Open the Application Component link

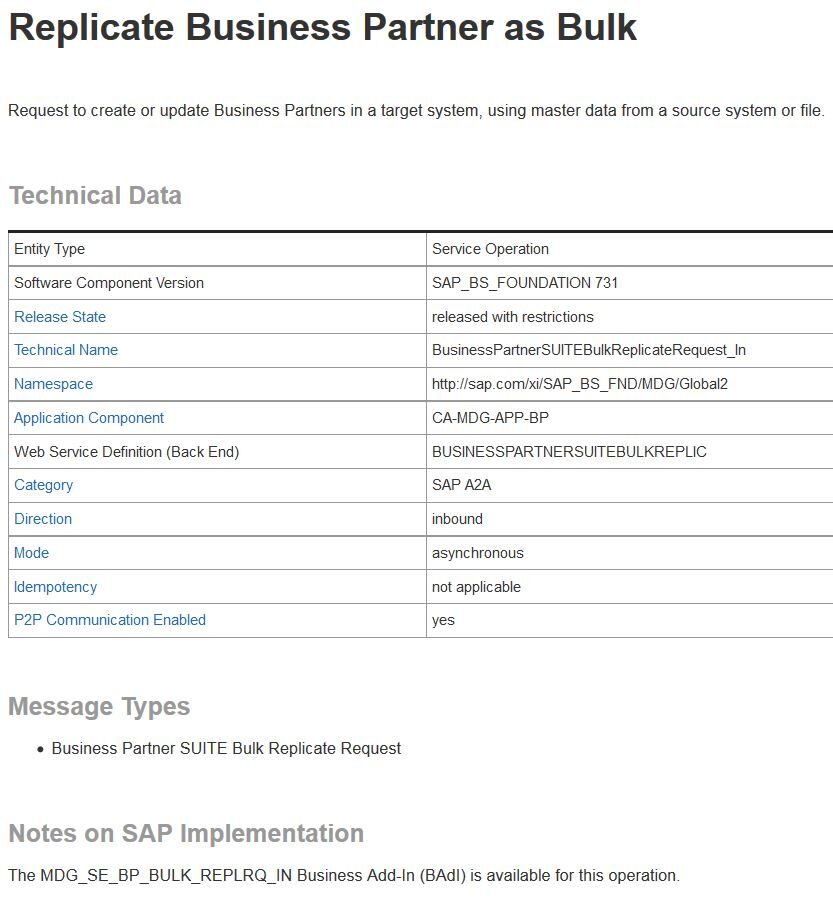click(x=89, y=418)
